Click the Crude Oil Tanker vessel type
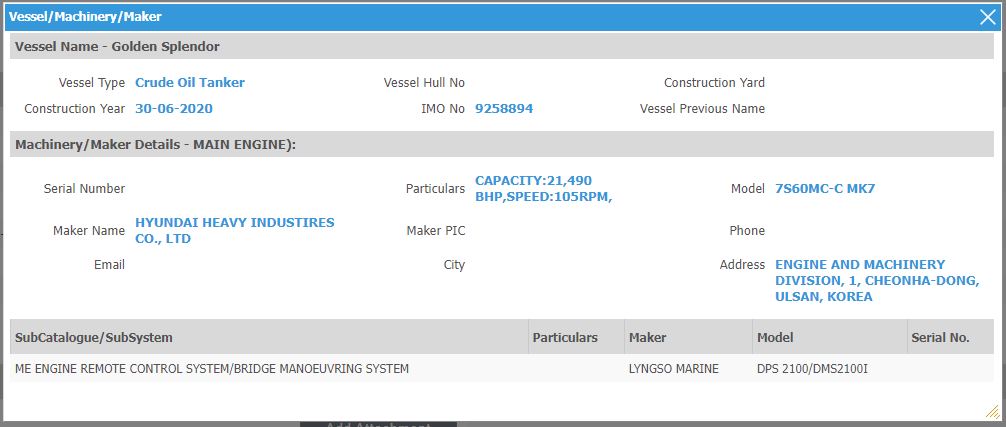The image size is (1006, 427). click(190, 83)
